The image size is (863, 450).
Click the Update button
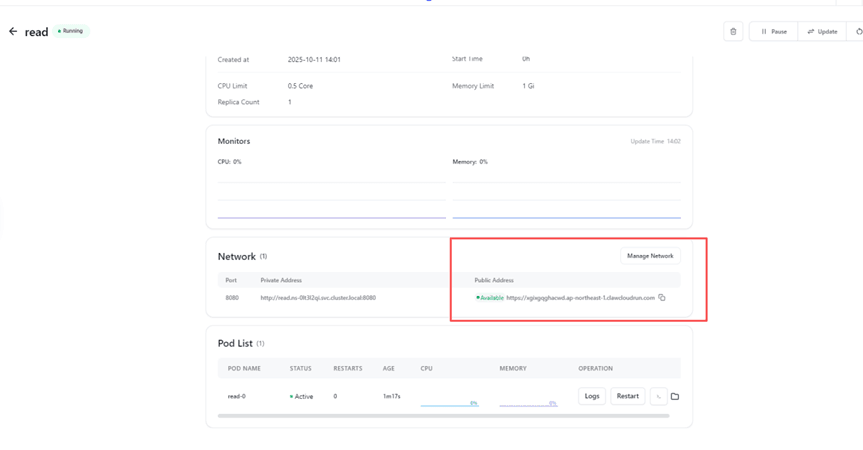pos(822,32)
